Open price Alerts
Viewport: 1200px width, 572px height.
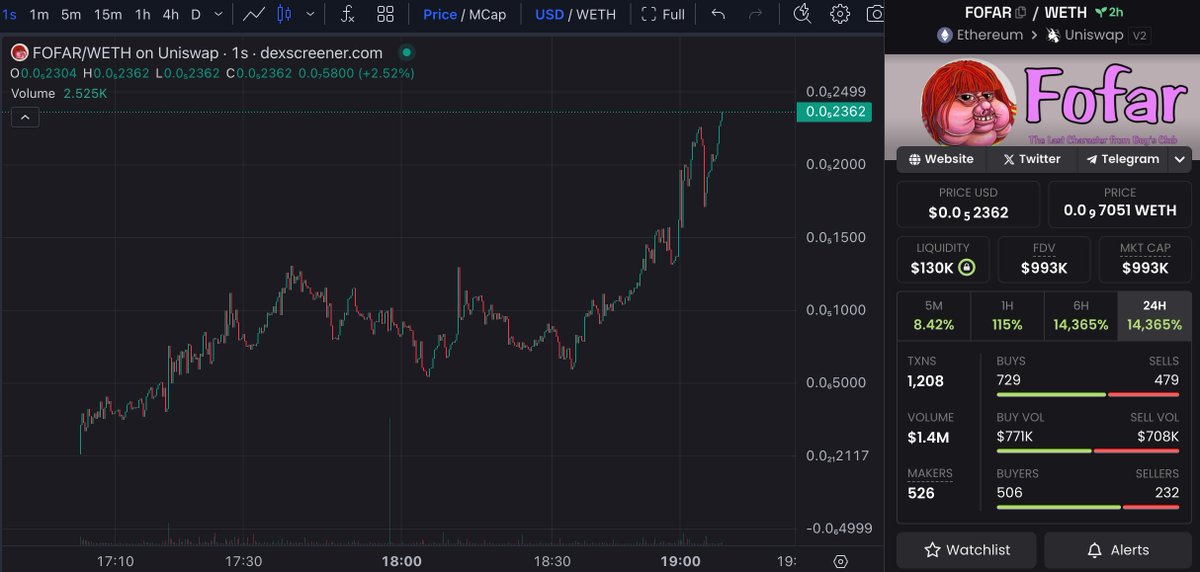point(1118,550)
